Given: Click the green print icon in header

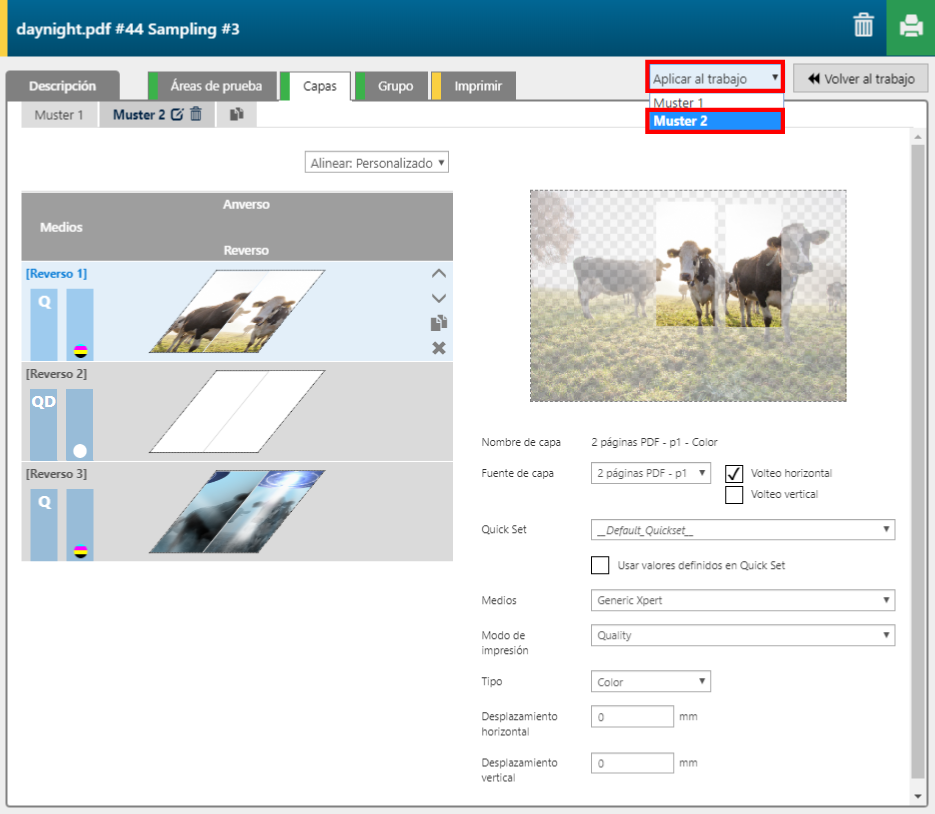Looking at the screenshot, I should pyautogui.click(x=910, y=27).
